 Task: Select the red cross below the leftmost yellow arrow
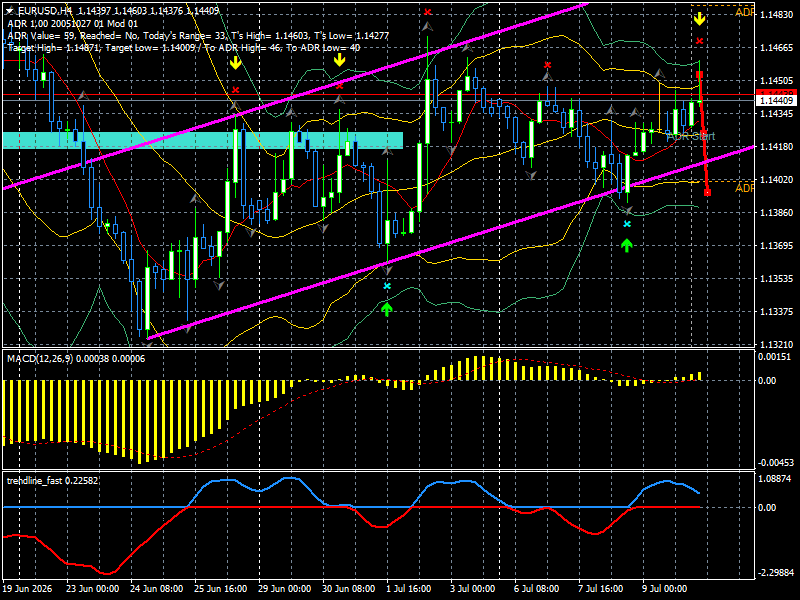[x=235, y=90]
